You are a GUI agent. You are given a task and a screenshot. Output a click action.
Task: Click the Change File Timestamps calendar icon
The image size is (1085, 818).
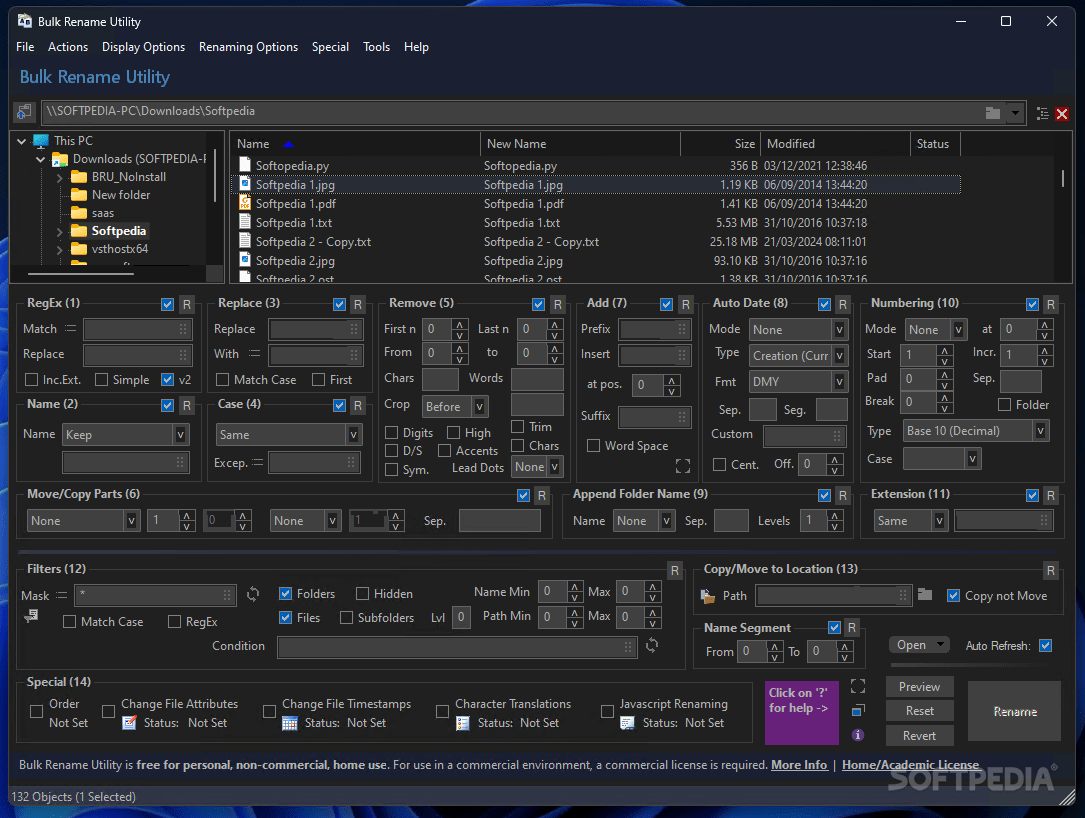[x=290, y=723]
